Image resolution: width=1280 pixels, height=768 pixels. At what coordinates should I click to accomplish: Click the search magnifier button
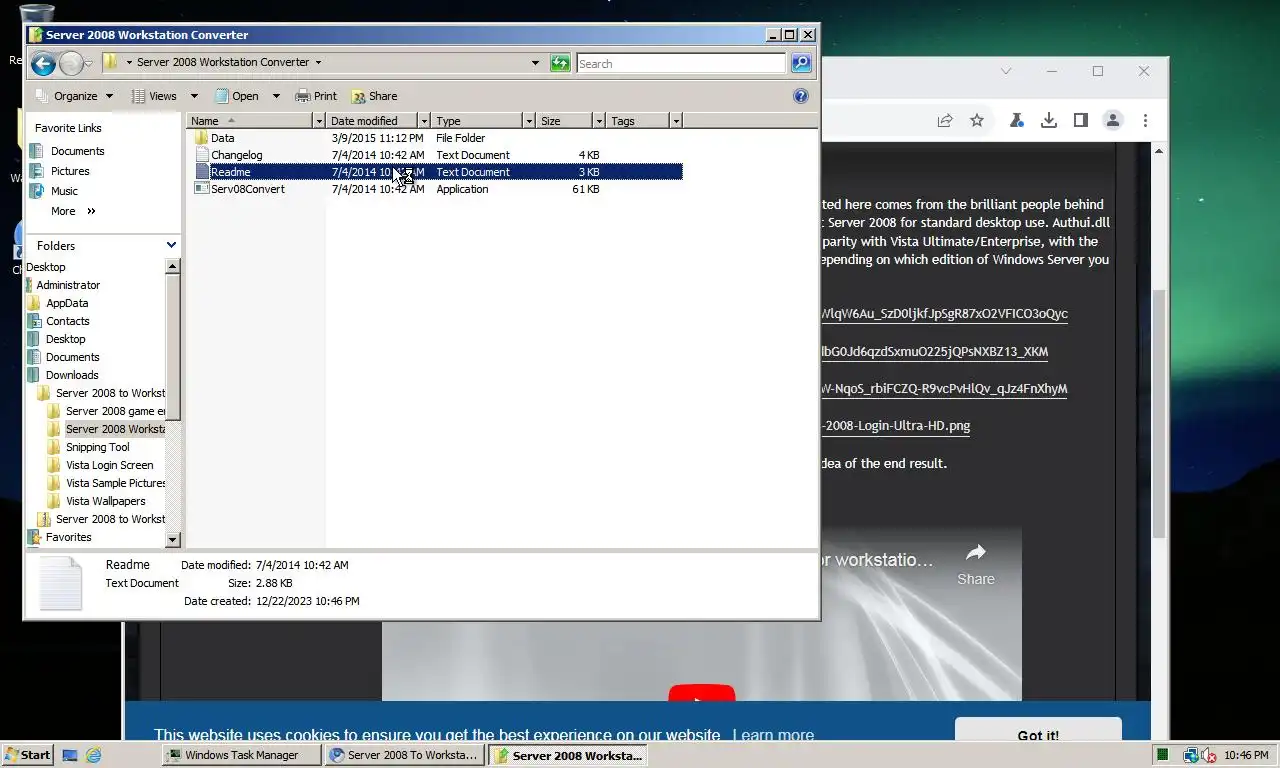tap(801, 63)
